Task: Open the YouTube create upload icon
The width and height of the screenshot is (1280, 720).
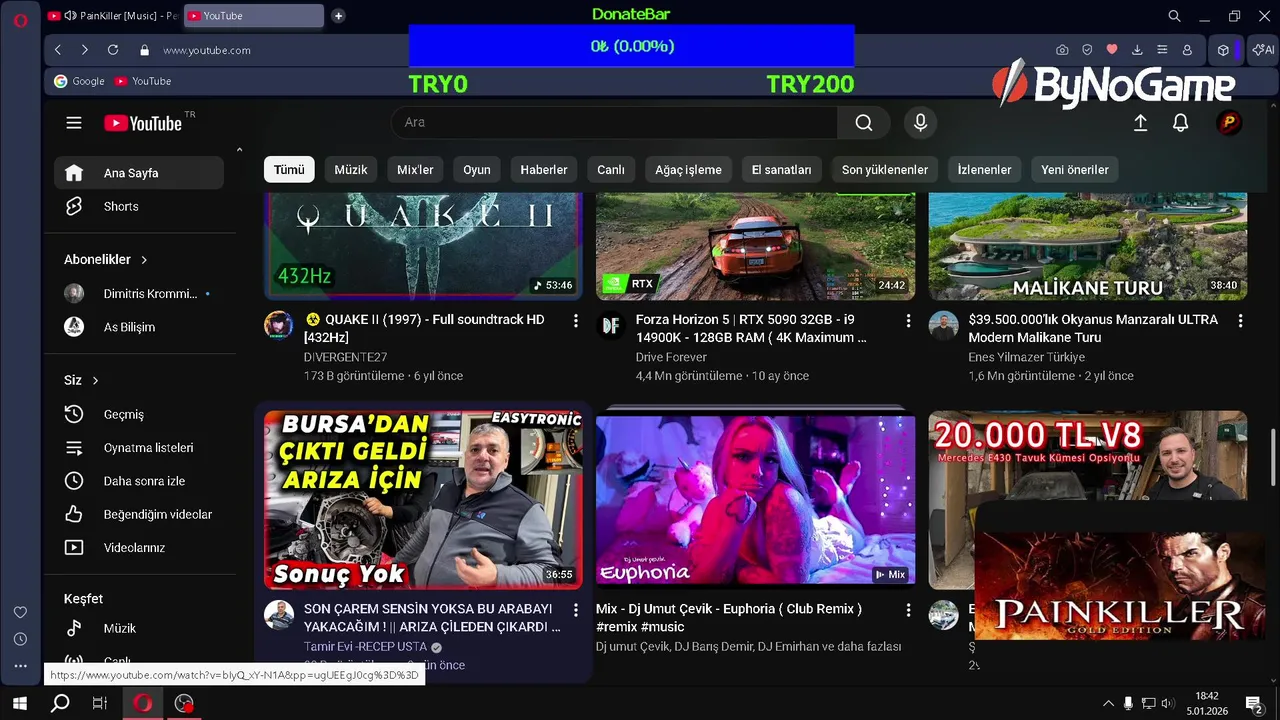Action: click(x=1140, y=123)
